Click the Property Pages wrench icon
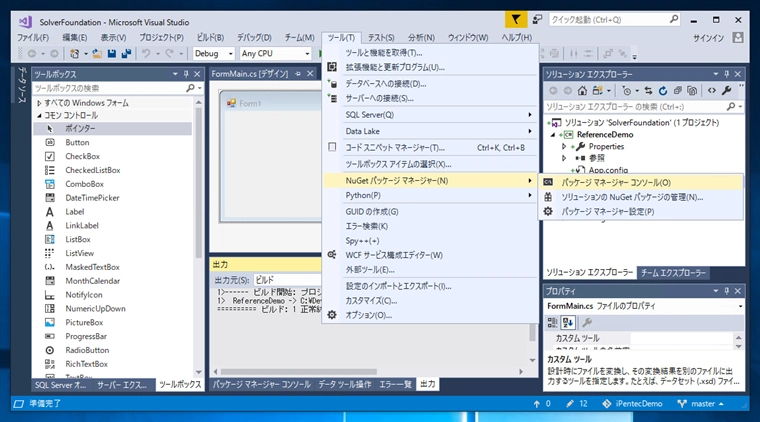 tap(586, 322)
